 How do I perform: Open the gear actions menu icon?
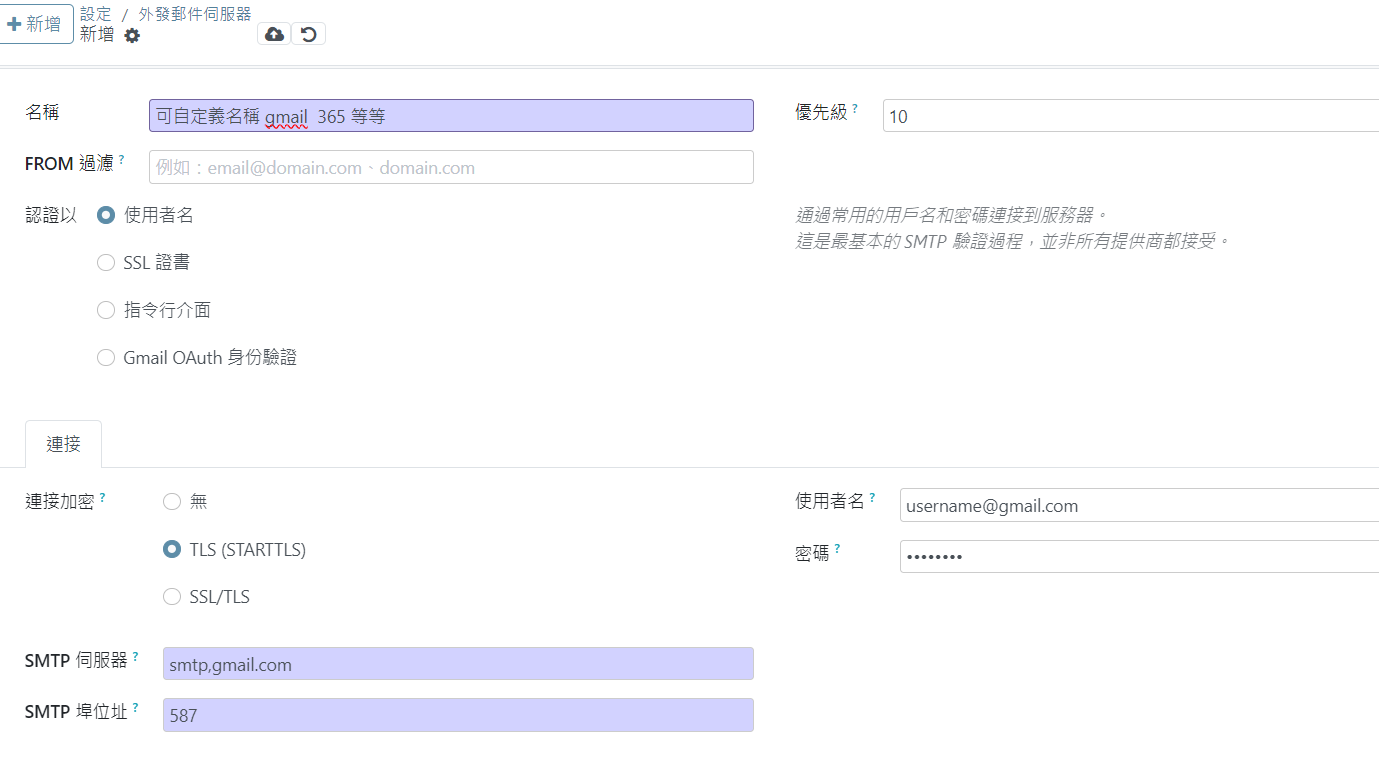coord(132,36)
